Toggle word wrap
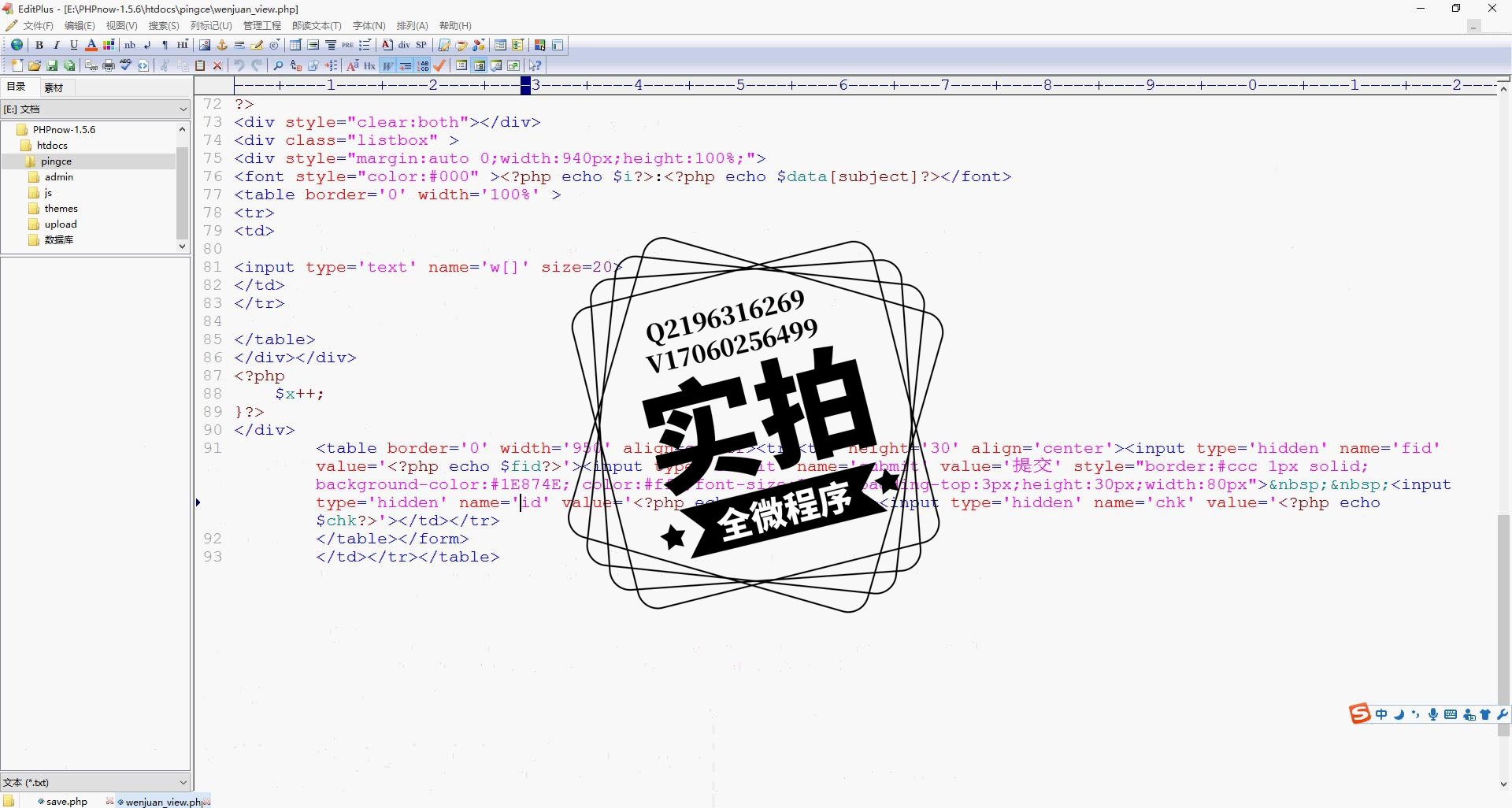Viewport: 1512px width, 808px height. tap(387, 65)
